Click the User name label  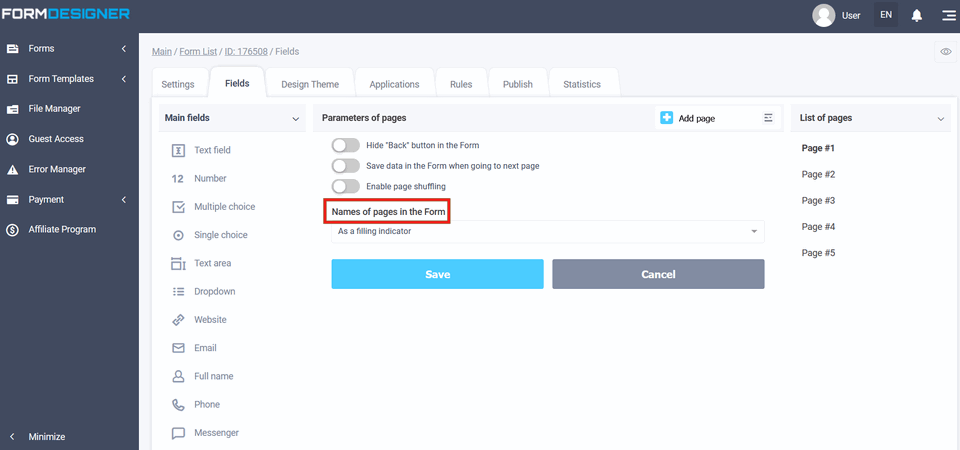[851, 16]
